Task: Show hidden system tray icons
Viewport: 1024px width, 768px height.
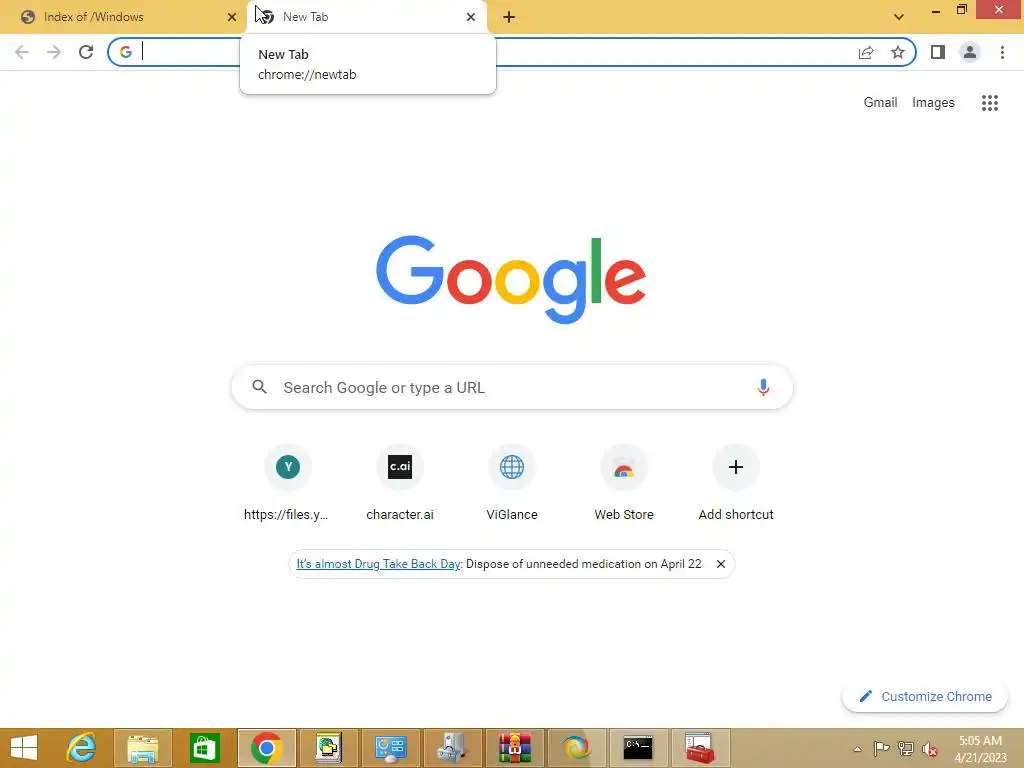Action: pyautogui.click(x=857, y=749)
